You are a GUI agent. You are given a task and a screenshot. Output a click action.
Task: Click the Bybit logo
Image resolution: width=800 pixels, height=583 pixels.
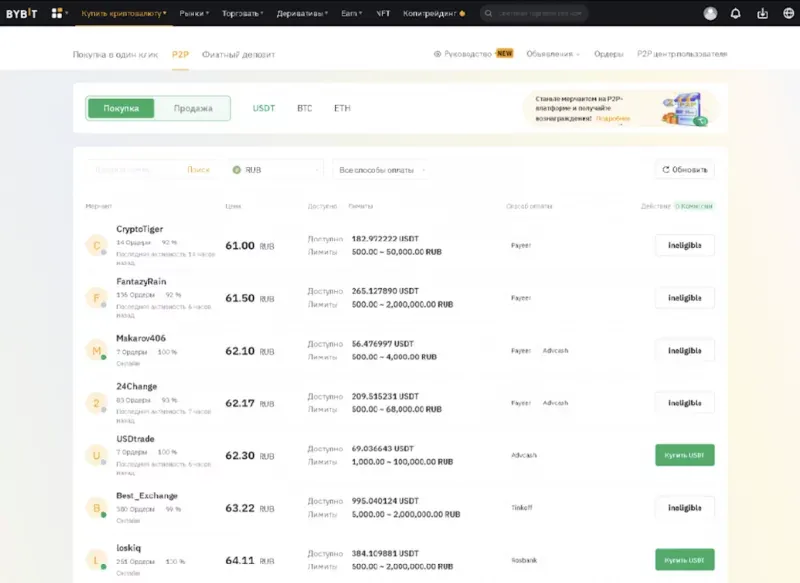(21, 13)
